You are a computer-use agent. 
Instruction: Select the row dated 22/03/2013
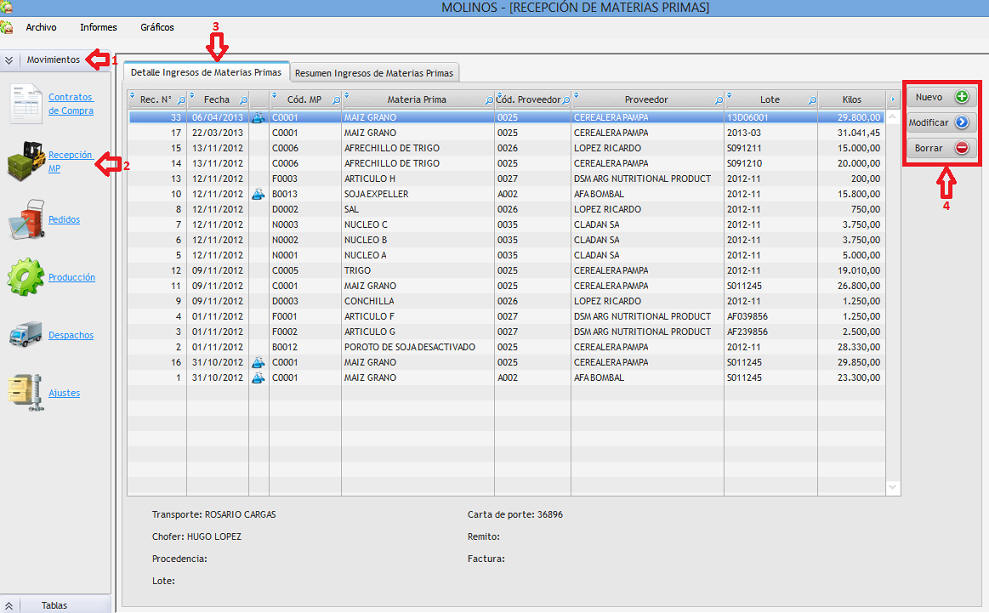[506, 132]
